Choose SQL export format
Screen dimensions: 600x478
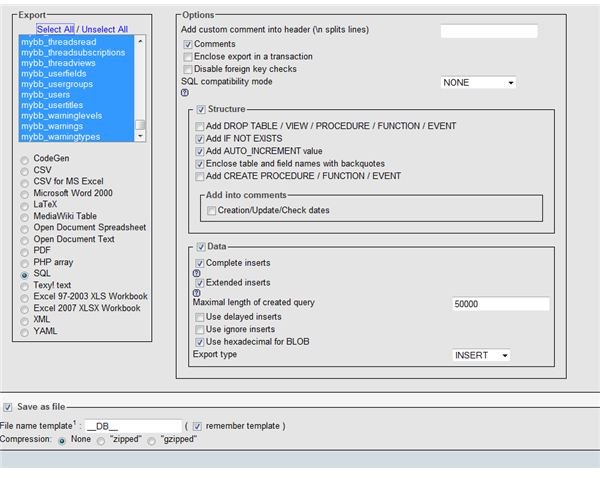(24, 275)
